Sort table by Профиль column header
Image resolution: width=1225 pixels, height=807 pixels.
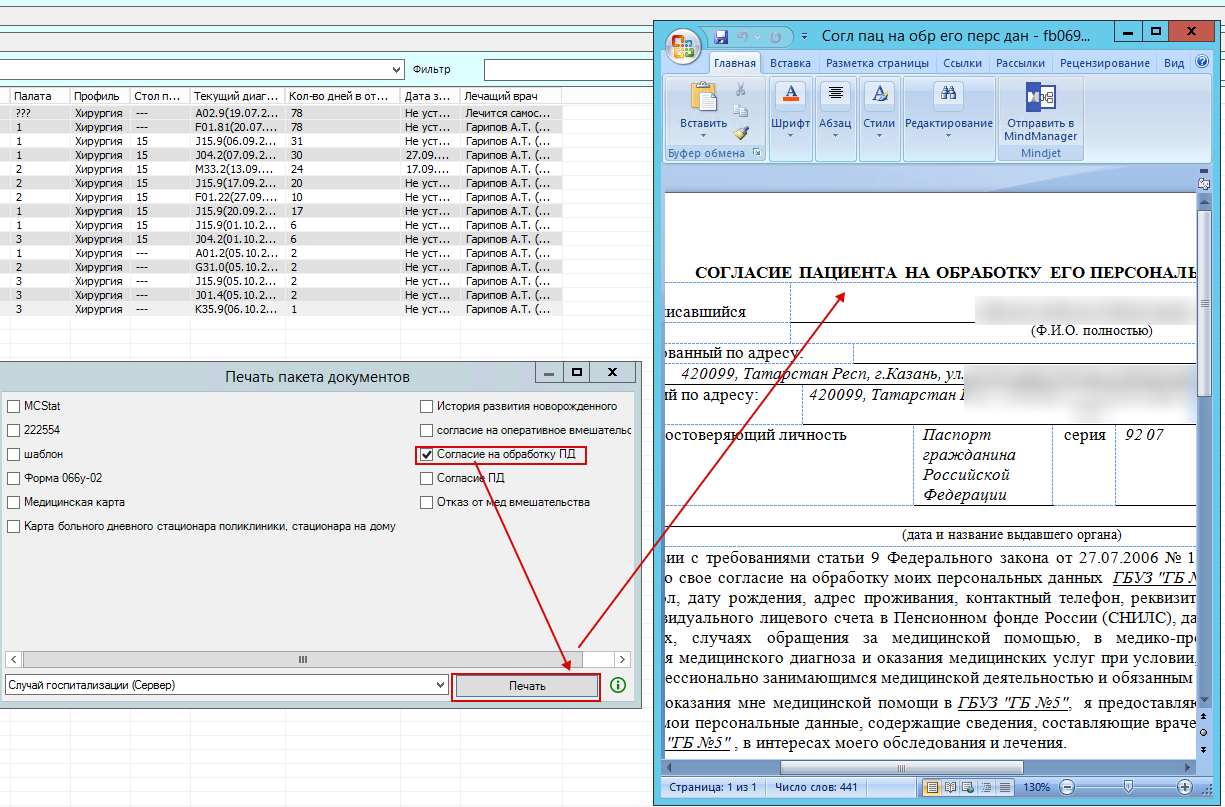[100, 96]
